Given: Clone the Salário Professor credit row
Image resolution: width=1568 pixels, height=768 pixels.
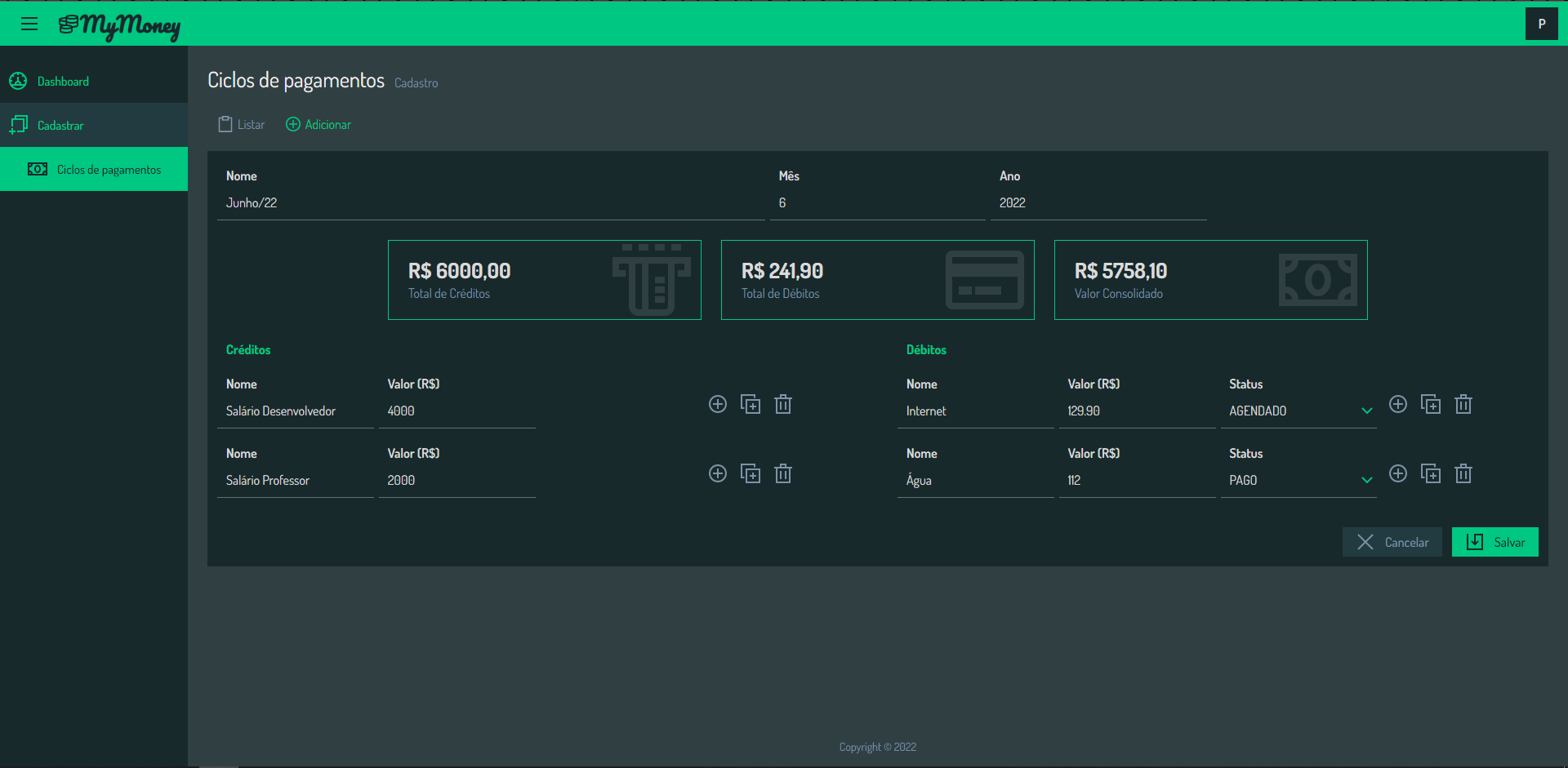Looking at the screenshot, I should [x=751, y=473].
